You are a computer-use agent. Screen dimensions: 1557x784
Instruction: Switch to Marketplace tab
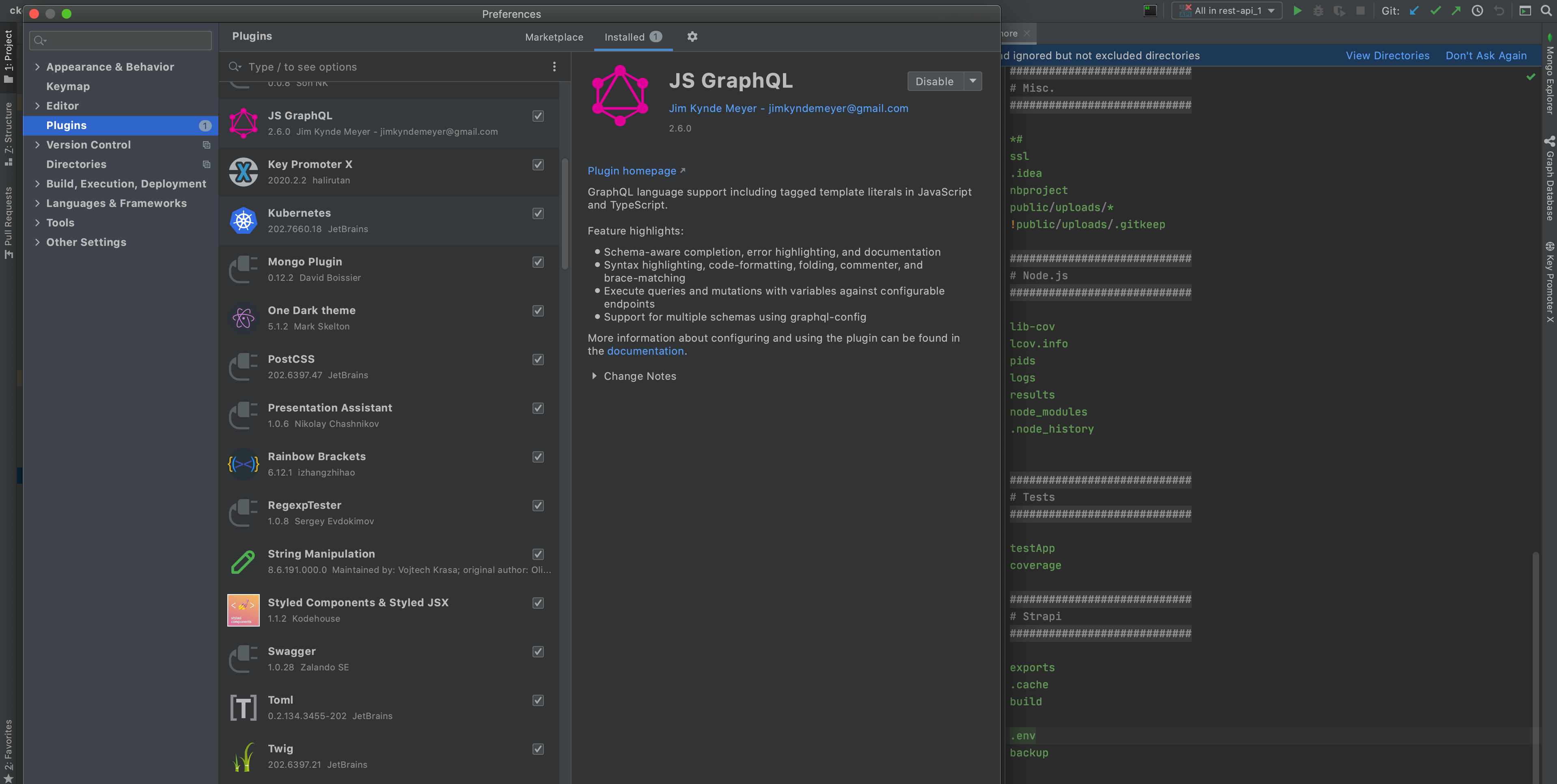coord(554,37)
